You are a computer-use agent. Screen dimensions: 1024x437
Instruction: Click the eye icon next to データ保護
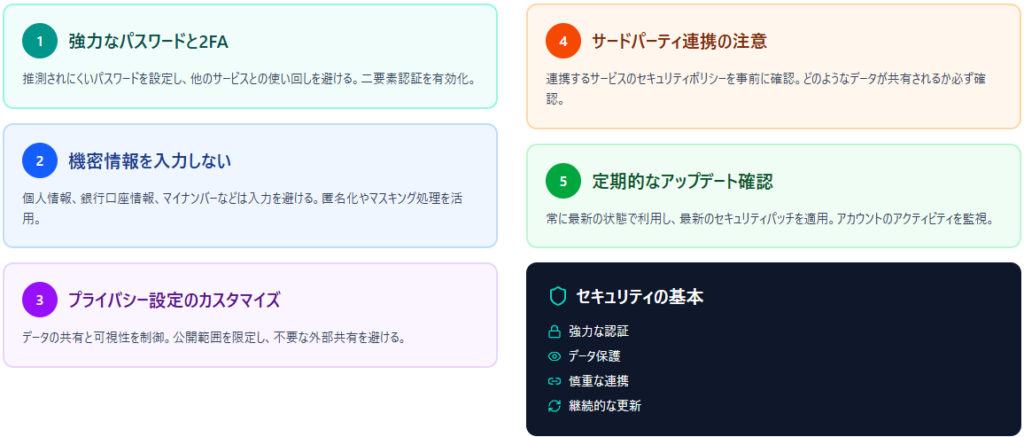point(554,356)
